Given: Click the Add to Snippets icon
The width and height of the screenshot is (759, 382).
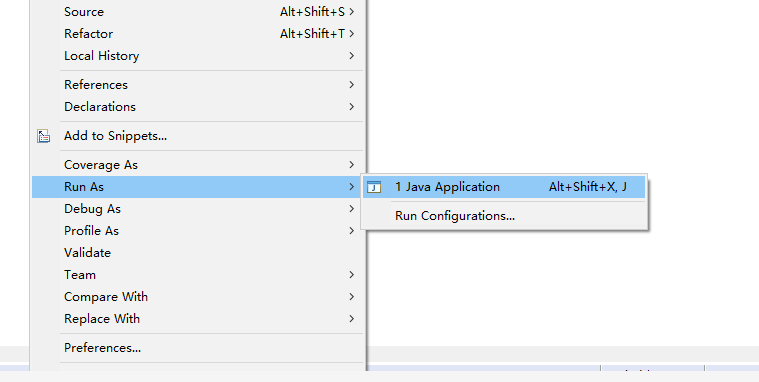Looking at the screenshot, I should click(44, 137).
